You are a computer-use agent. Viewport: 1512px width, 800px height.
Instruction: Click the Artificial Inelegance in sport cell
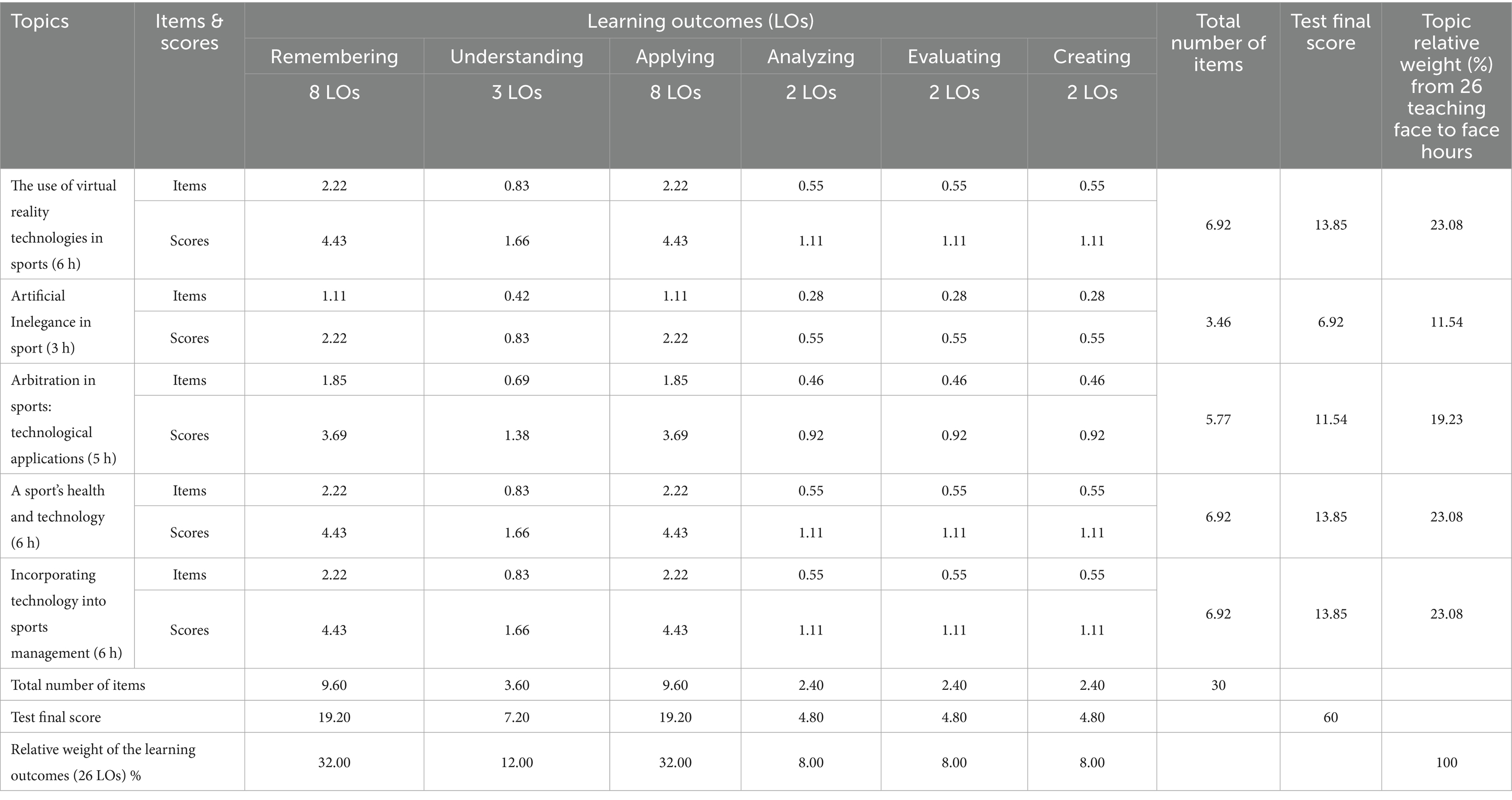coord(51,322)
